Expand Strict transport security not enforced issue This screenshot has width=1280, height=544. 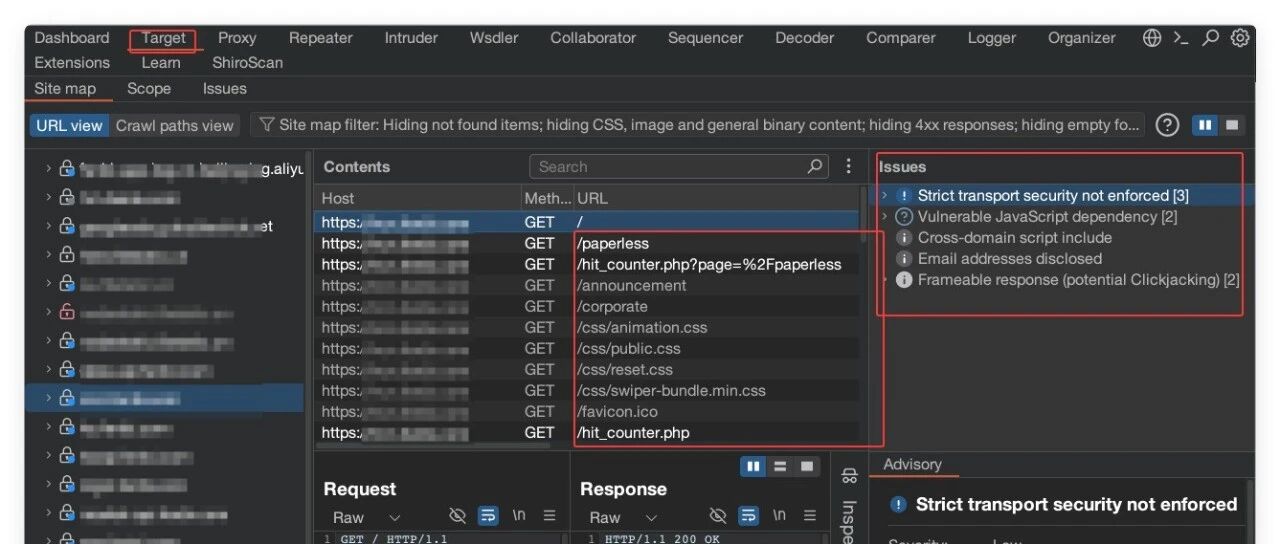[884, 196]
